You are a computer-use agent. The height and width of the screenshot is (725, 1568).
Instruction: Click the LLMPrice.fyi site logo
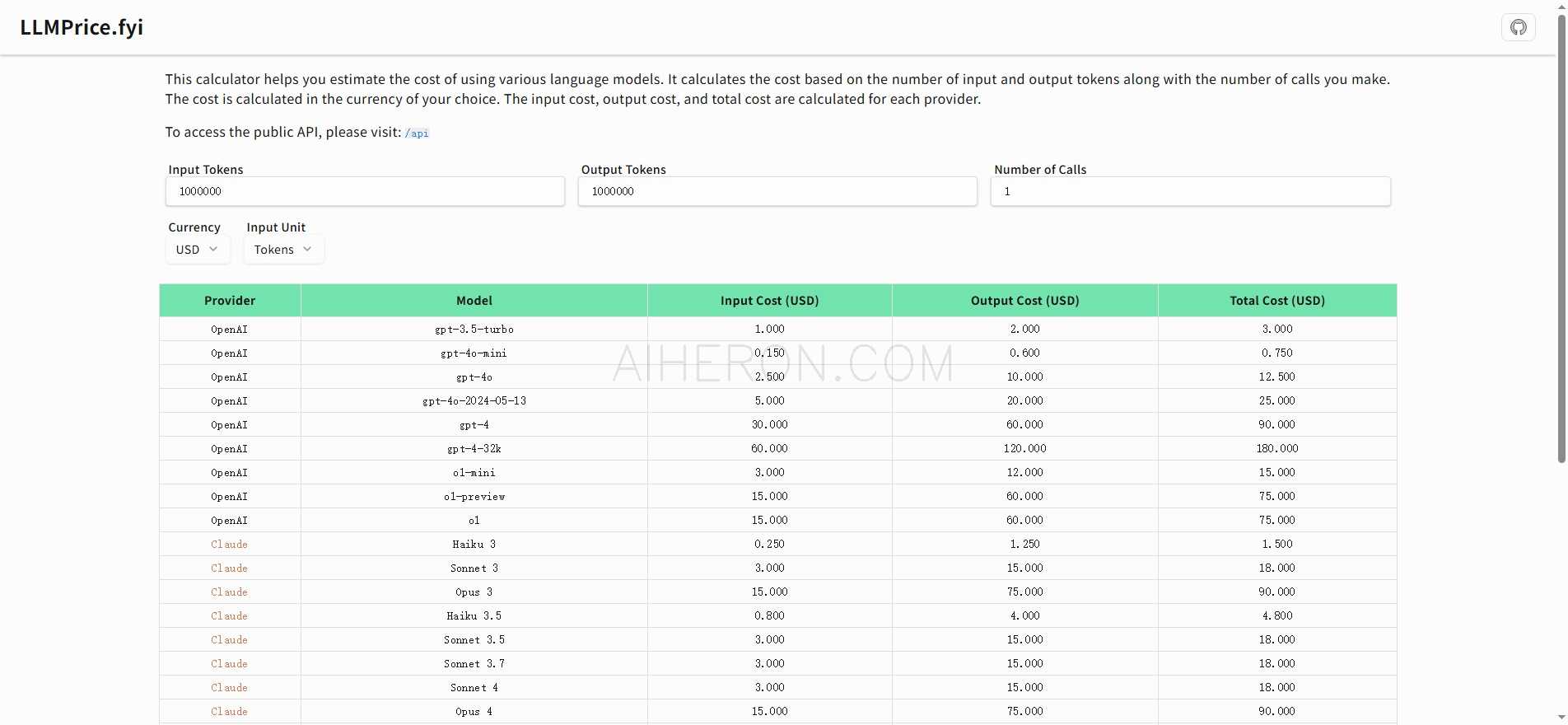[x=82, y=27]
